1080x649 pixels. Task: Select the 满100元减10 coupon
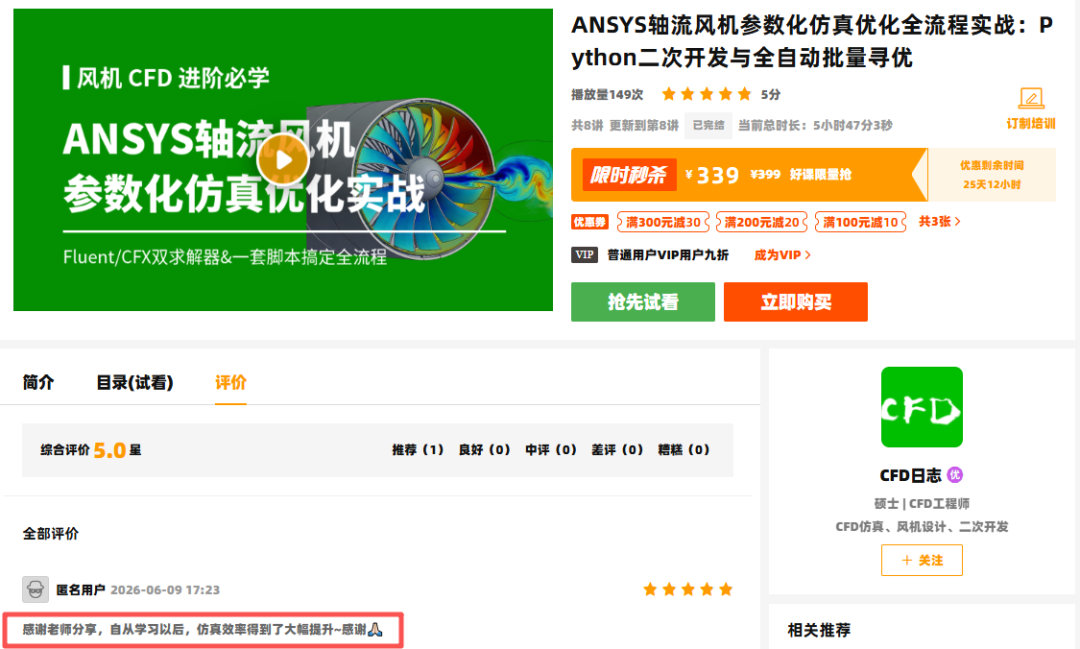tap(860, 222)
